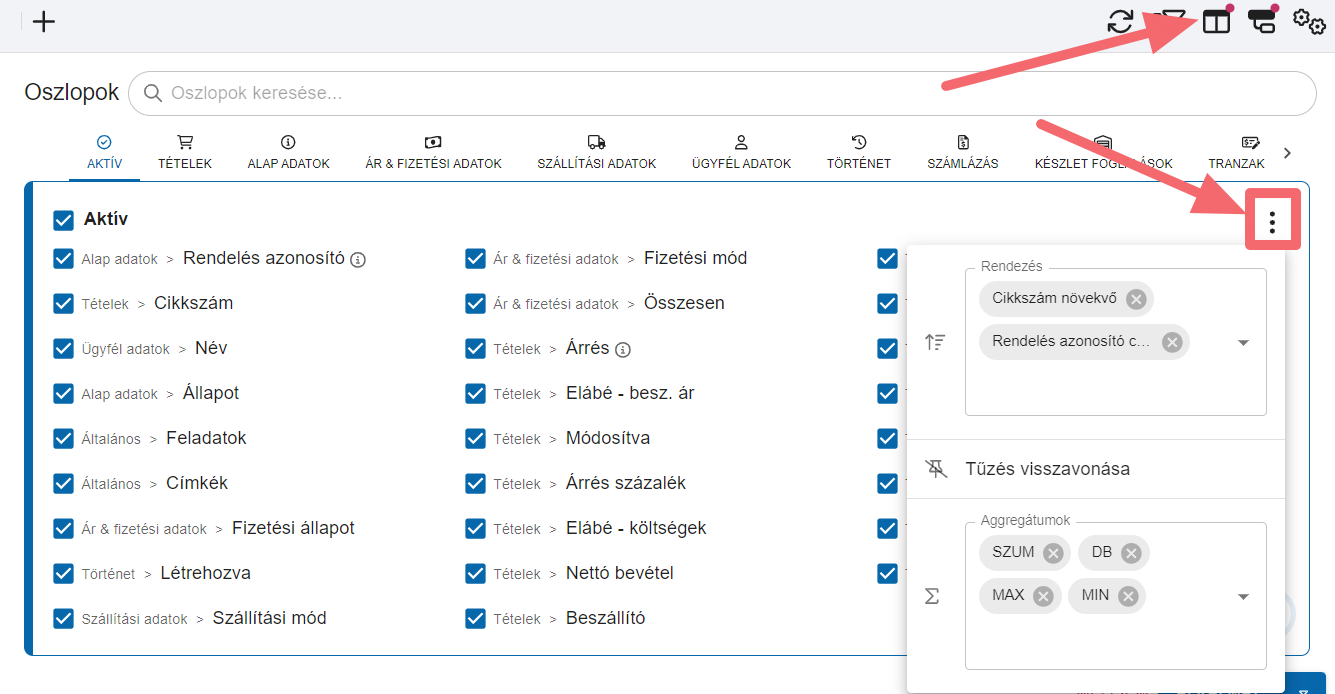
Task: Switch to the Szállítási adatok tab
Action: click(x=596, y=152)
